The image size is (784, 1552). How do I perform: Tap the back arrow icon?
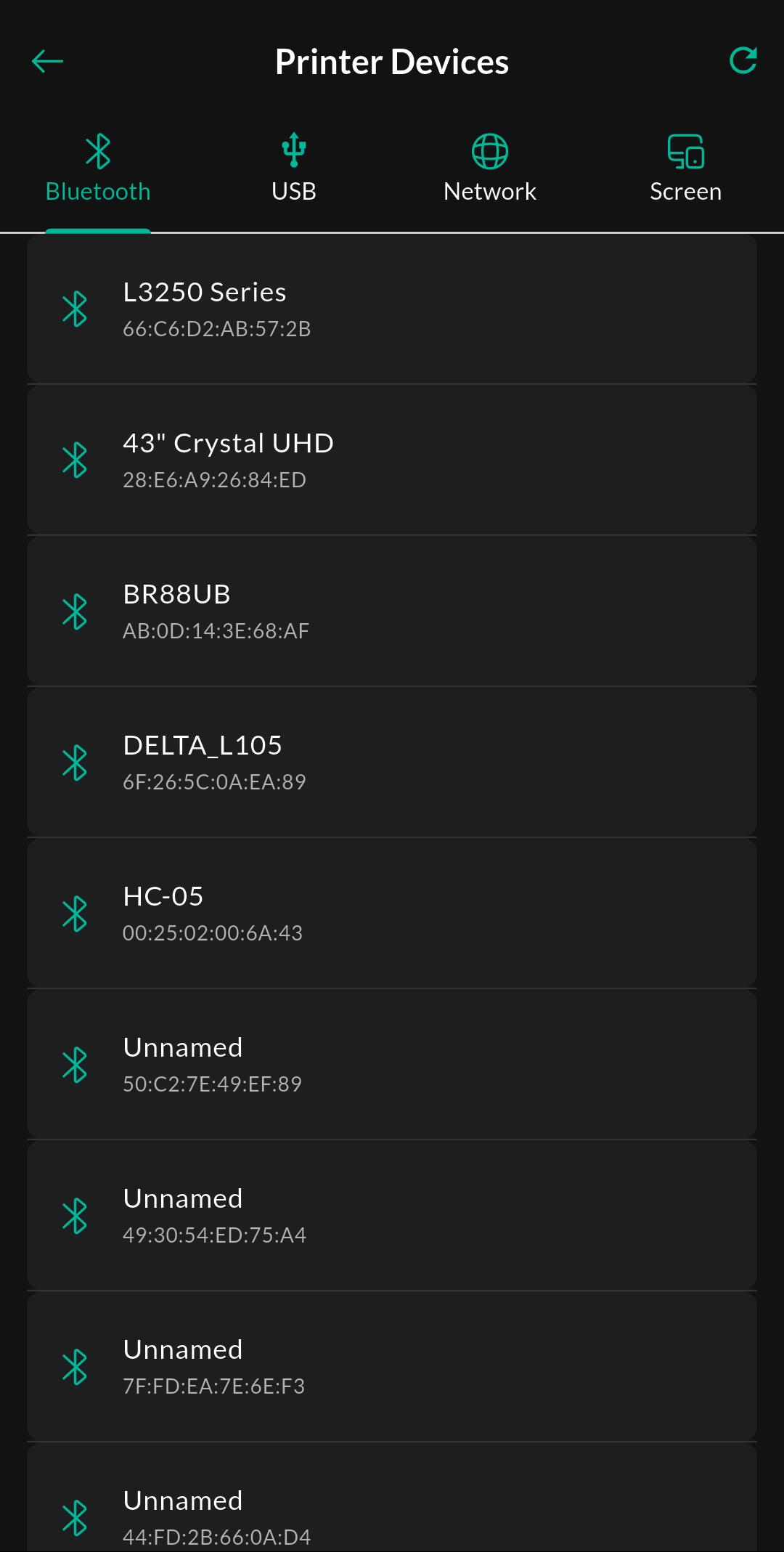coord(48,62)
